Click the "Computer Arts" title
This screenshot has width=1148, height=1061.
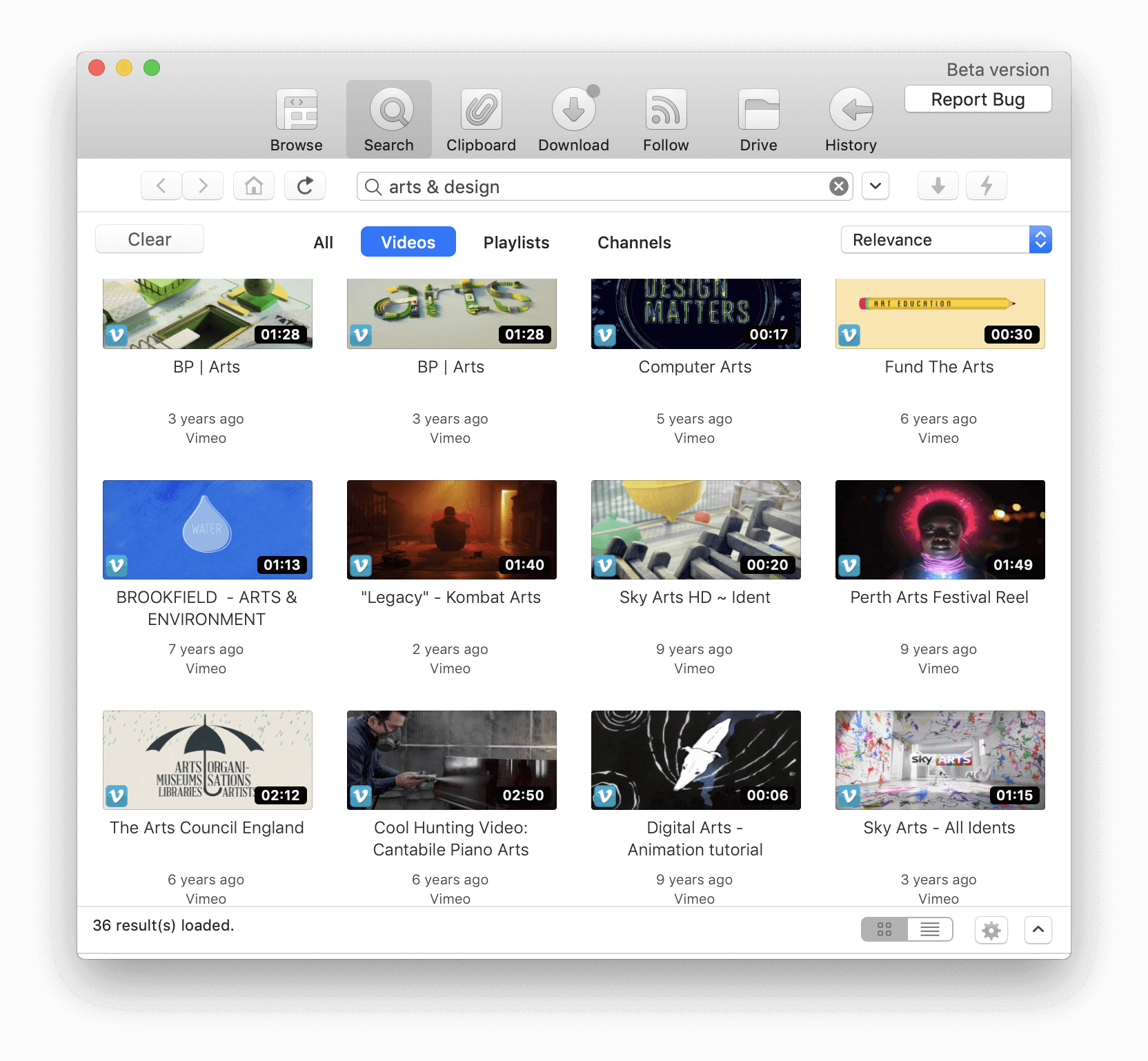pos(695,367)
